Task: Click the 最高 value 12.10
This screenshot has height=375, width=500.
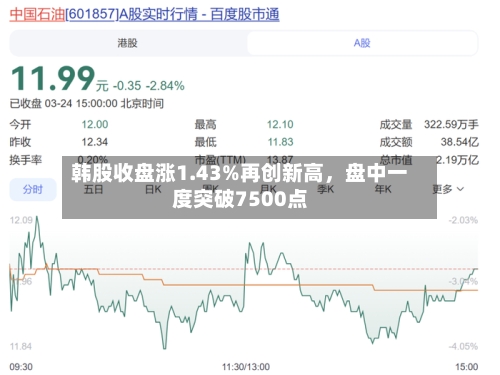Action: click(x=280, y=124)
